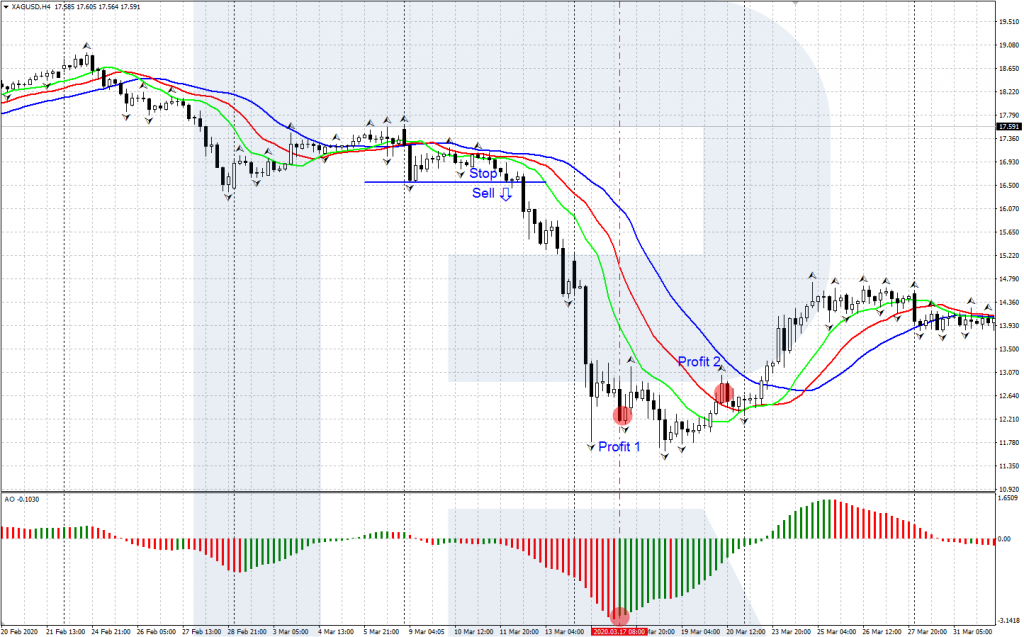This screenshot has width=1024, height=637.
Task: Click the AO -0.1030 indicator label
Action: [x=24, y=498]
